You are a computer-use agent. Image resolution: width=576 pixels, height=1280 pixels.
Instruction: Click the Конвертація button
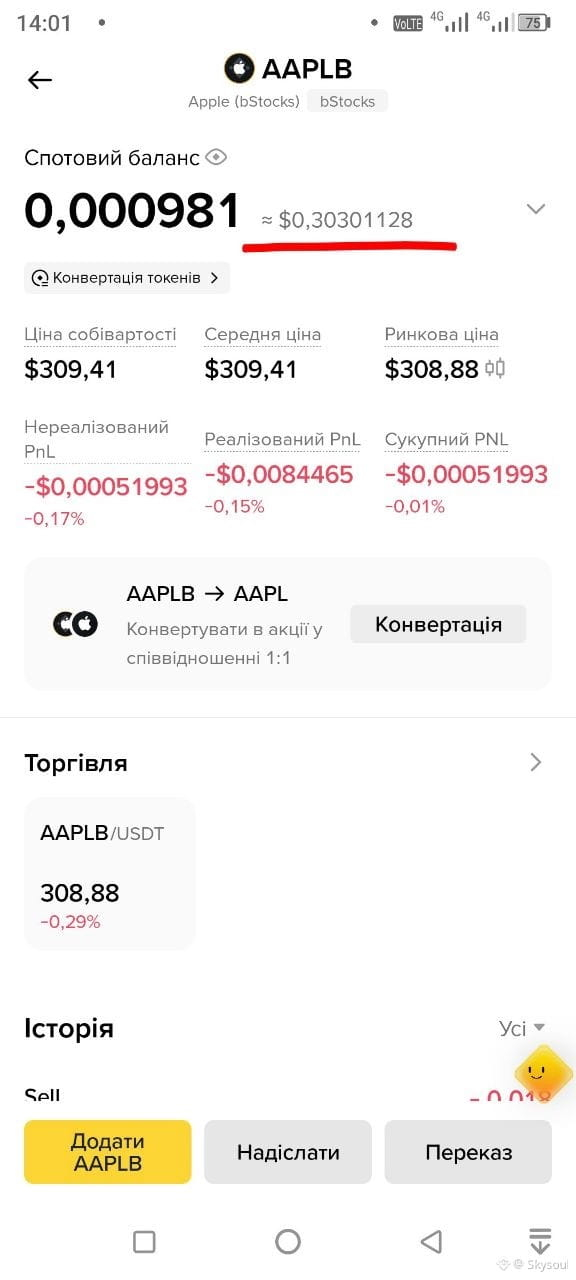click(438, 625)
